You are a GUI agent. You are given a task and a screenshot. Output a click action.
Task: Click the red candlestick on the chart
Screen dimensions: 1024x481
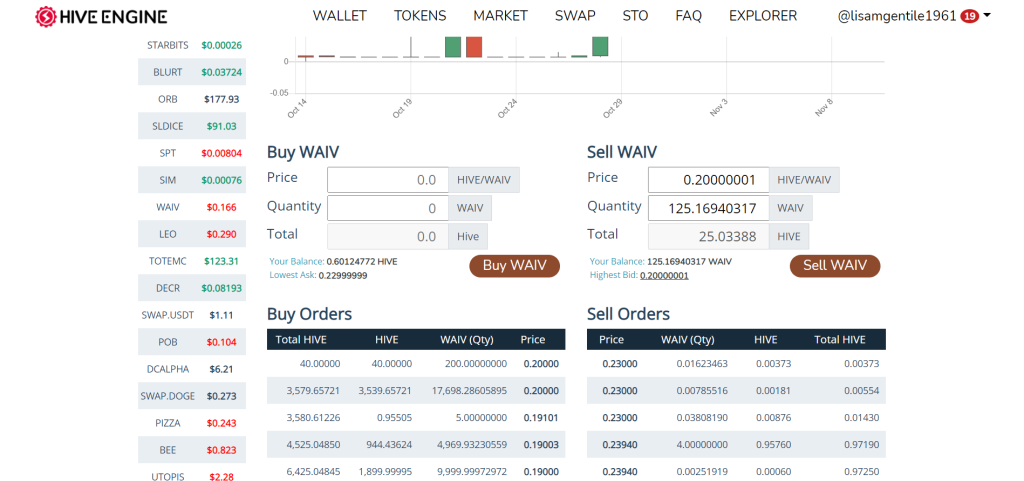474,47
